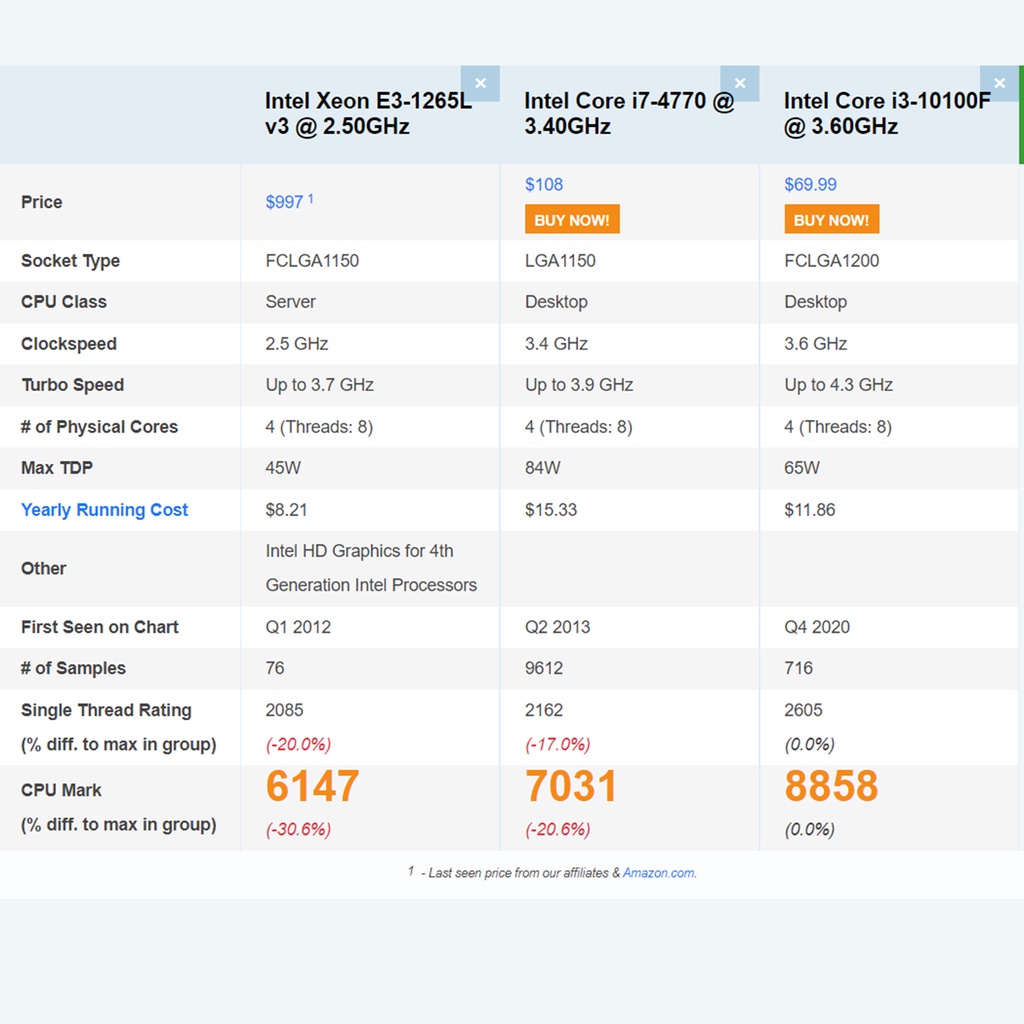The image size is (1024, 1024).
Task: Click the Socket Type row label
Action: pos(71,261)
